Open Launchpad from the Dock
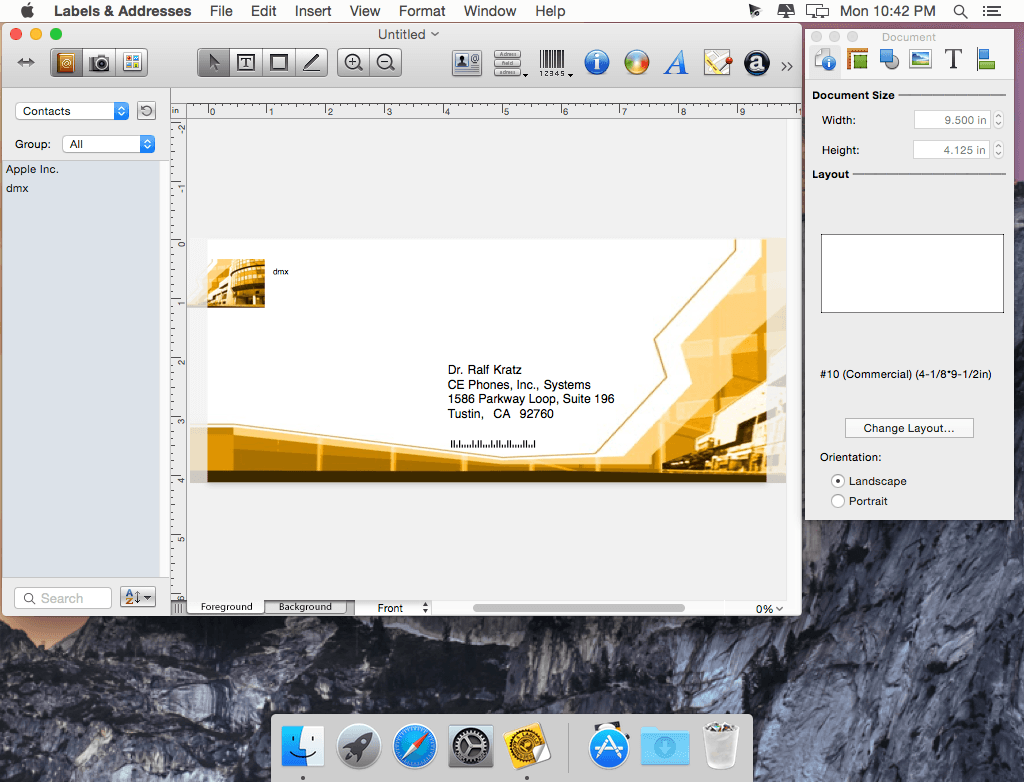 tap(359, 747)
